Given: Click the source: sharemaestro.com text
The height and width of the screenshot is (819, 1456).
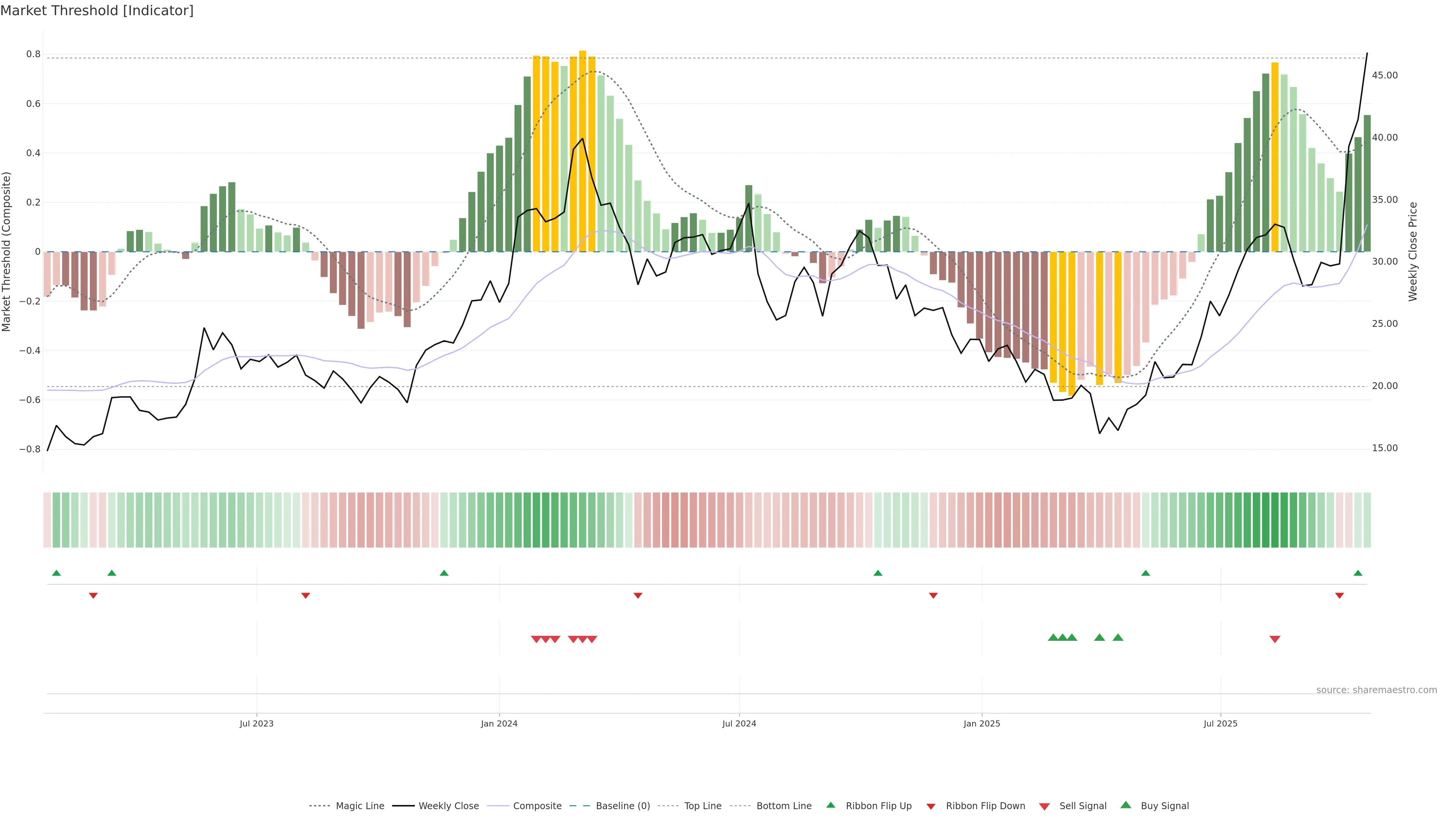Looking at the screenshot, I should (1376, 690).
